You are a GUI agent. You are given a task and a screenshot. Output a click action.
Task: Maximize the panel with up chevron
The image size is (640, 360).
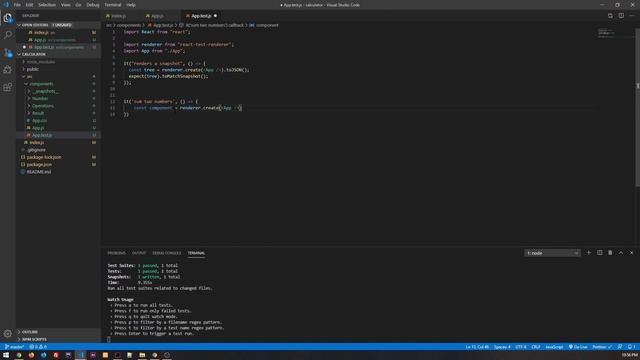click(621, 253)
